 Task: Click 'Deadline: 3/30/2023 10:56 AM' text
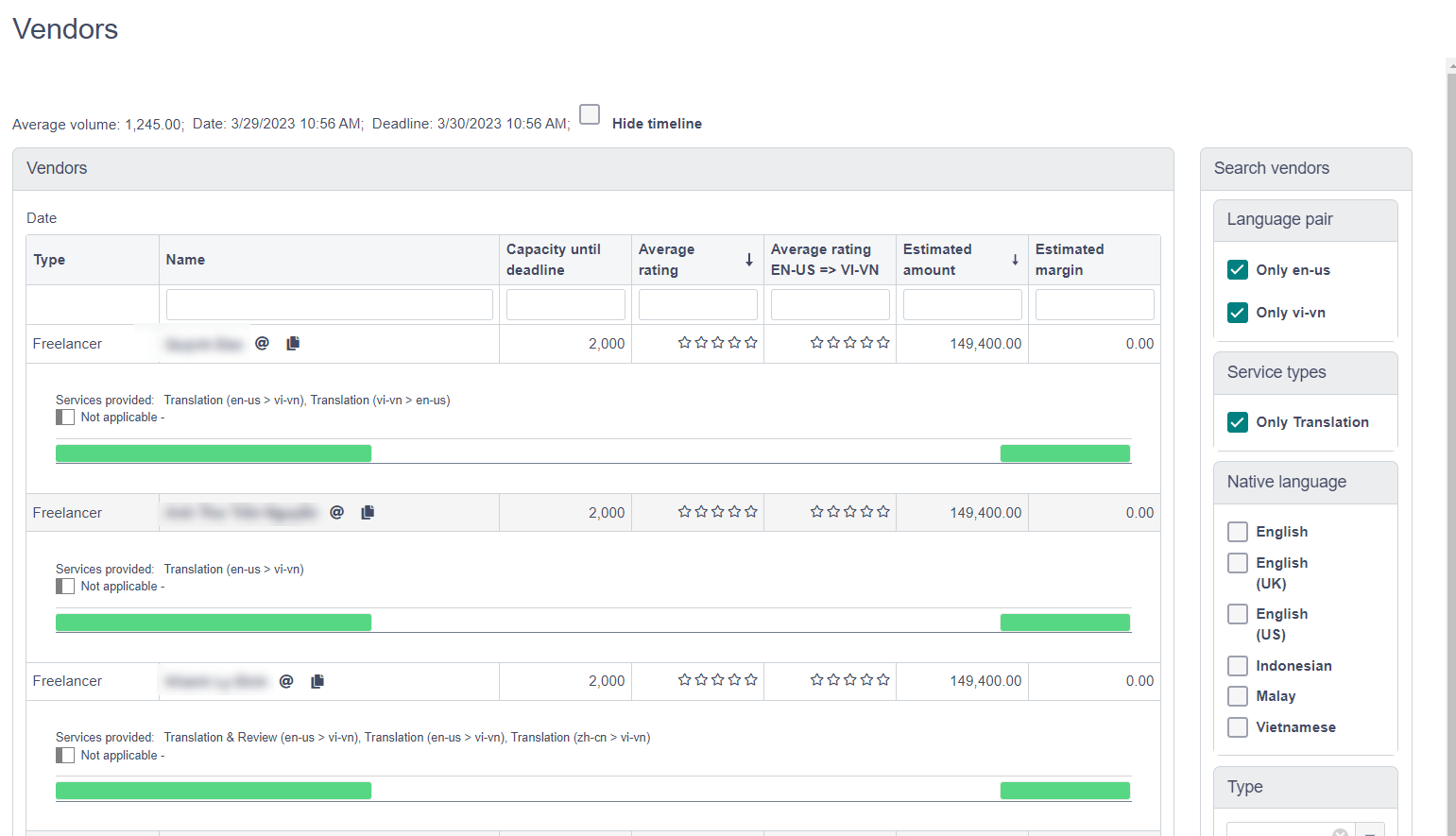[x=470, y=124]
